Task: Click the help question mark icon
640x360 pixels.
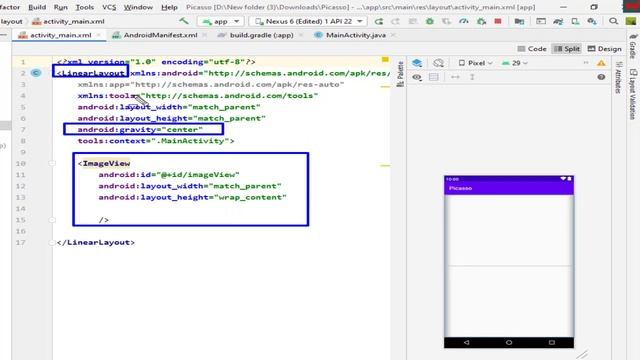Action: pos(601,77)
